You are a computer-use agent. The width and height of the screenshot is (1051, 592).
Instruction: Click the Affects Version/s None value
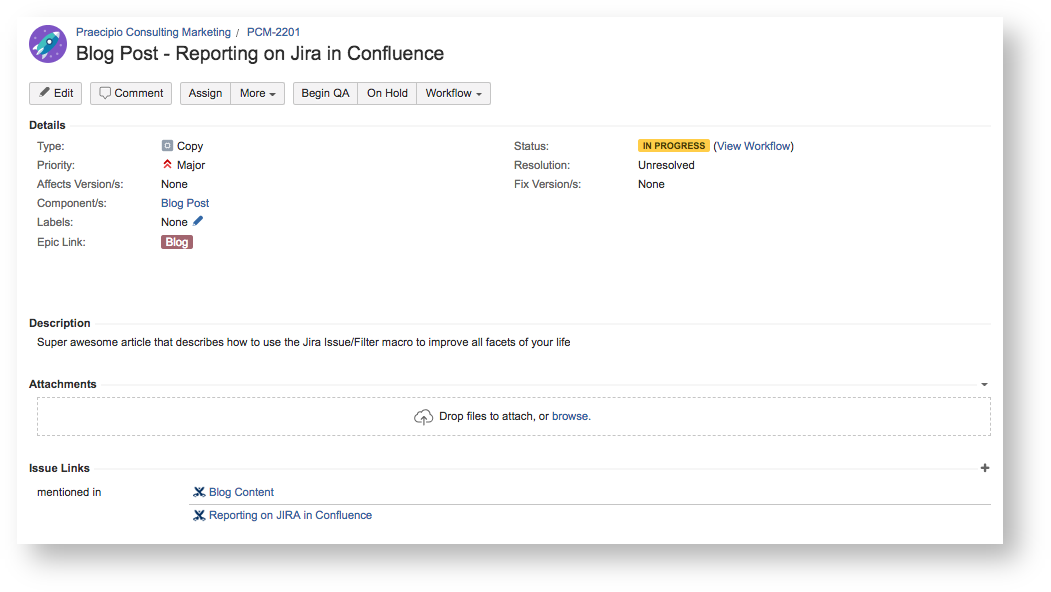click(174, 184)
